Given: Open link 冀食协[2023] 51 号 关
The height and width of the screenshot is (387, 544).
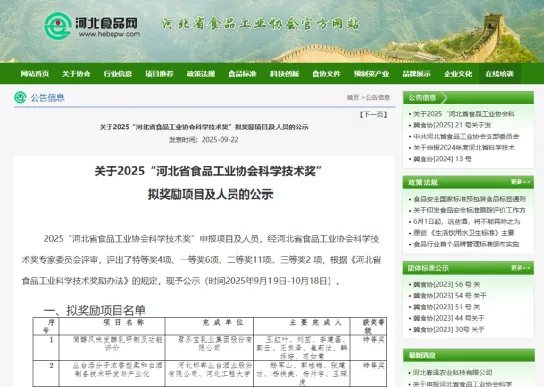Looking at the screenshot, I should click(x=447, y=307).
